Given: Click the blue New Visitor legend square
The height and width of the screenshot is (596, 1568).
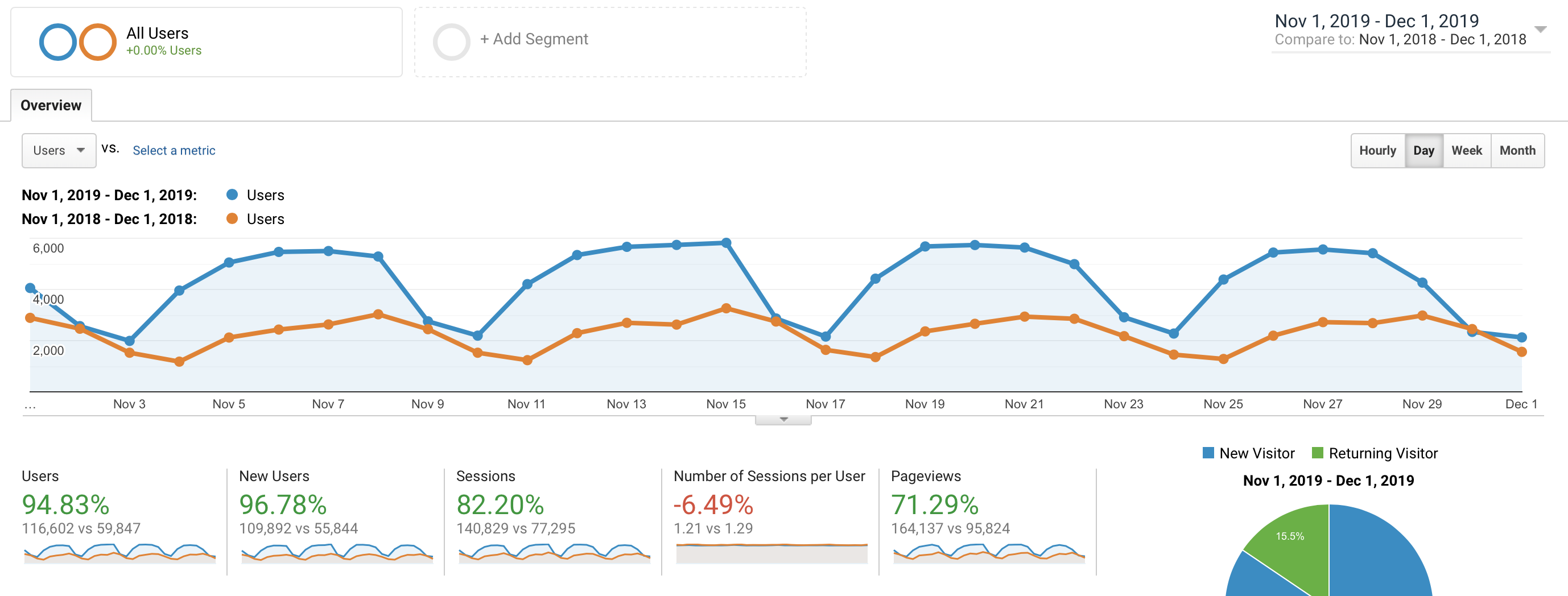Looking at the screenshot, I should point(1208,453).
